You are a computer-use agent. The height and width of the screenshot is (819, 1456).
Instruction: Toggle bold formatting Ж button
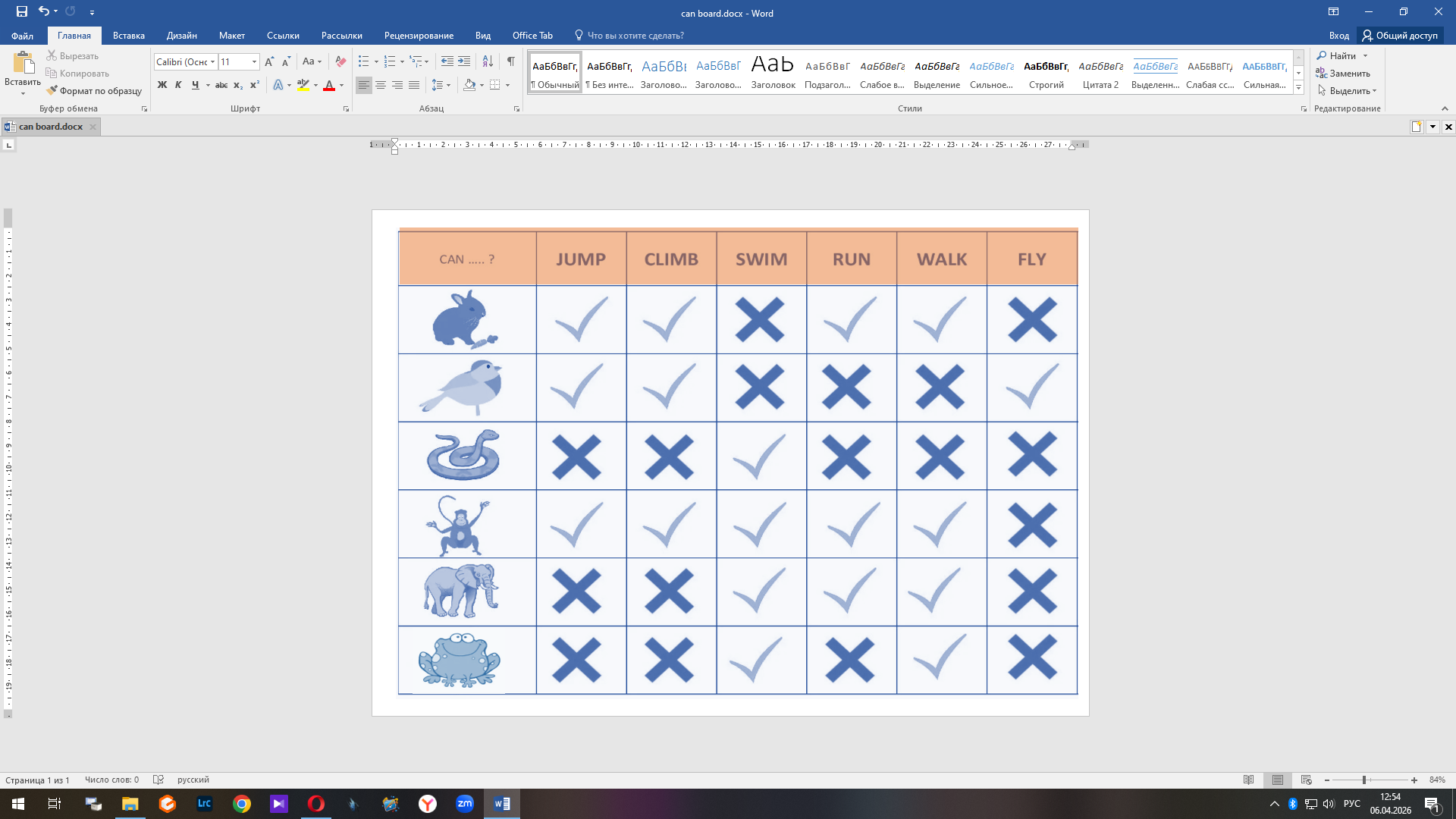click(162, 85)
